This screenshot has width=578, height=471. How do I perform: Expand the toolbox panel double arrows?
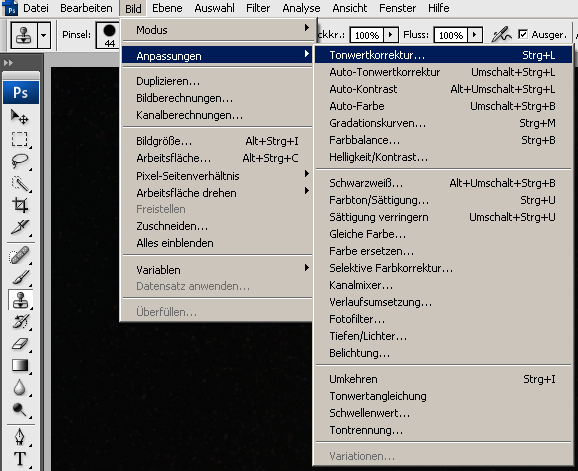tap(8, 63)
